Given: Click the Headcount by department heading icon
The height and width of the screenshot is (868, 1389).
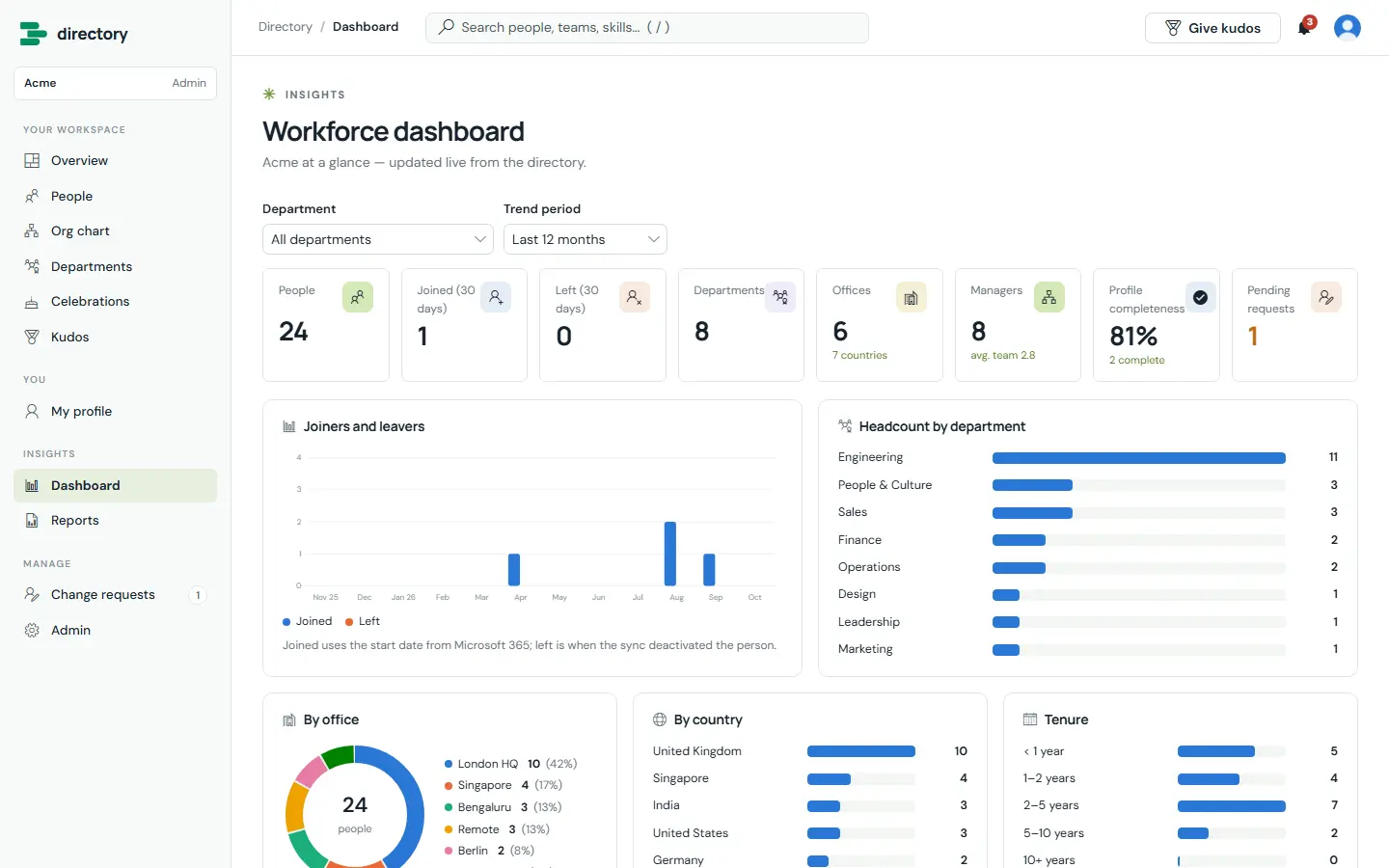Looking at the screenshot, I should point(845,426).
